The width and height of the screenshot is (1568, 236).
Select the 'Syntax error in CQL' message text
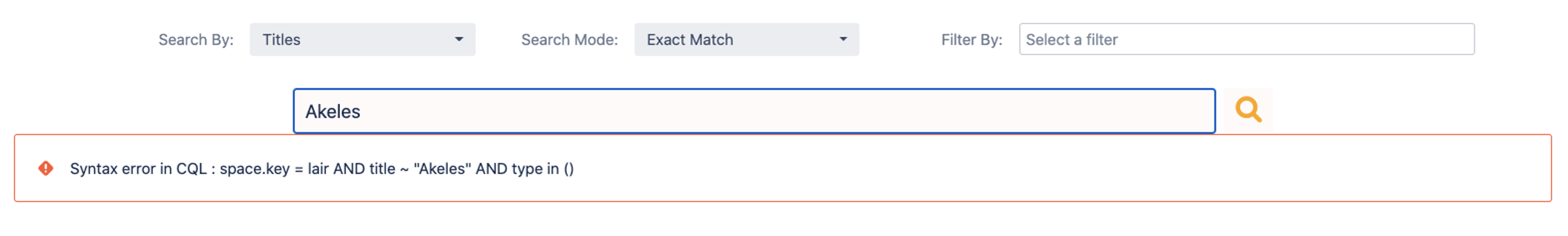click(x=138, y=169)
